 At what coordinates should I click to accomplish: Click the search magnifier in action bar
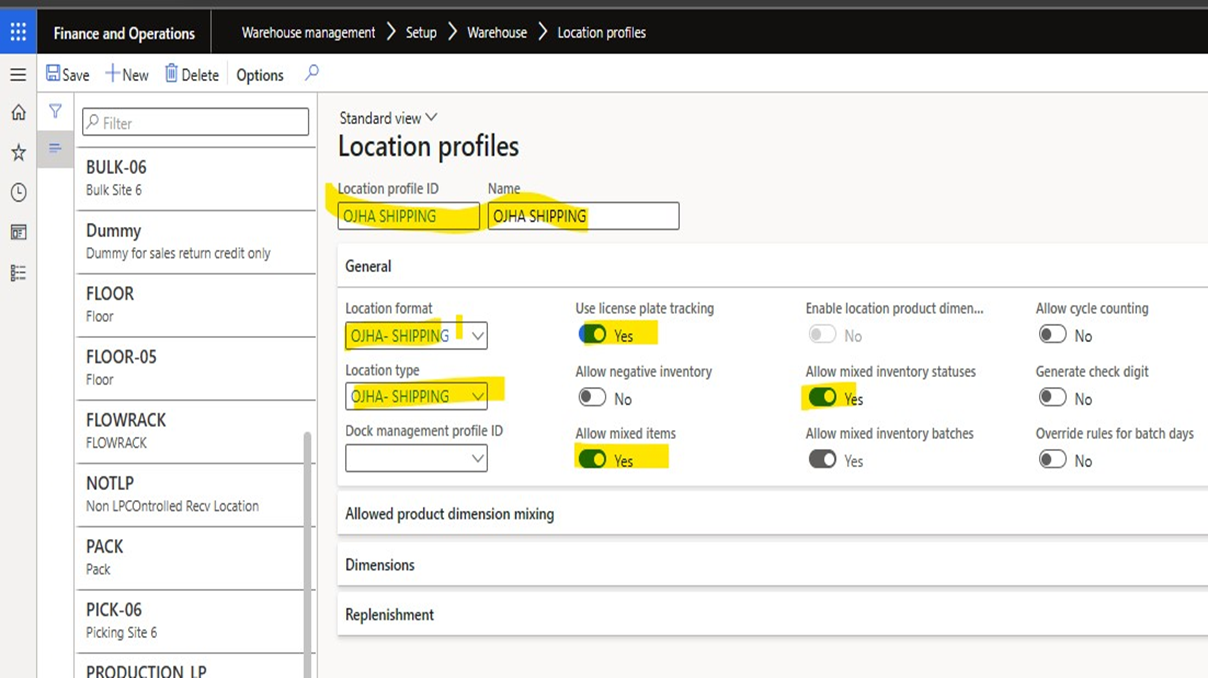(x=312, y=73)
